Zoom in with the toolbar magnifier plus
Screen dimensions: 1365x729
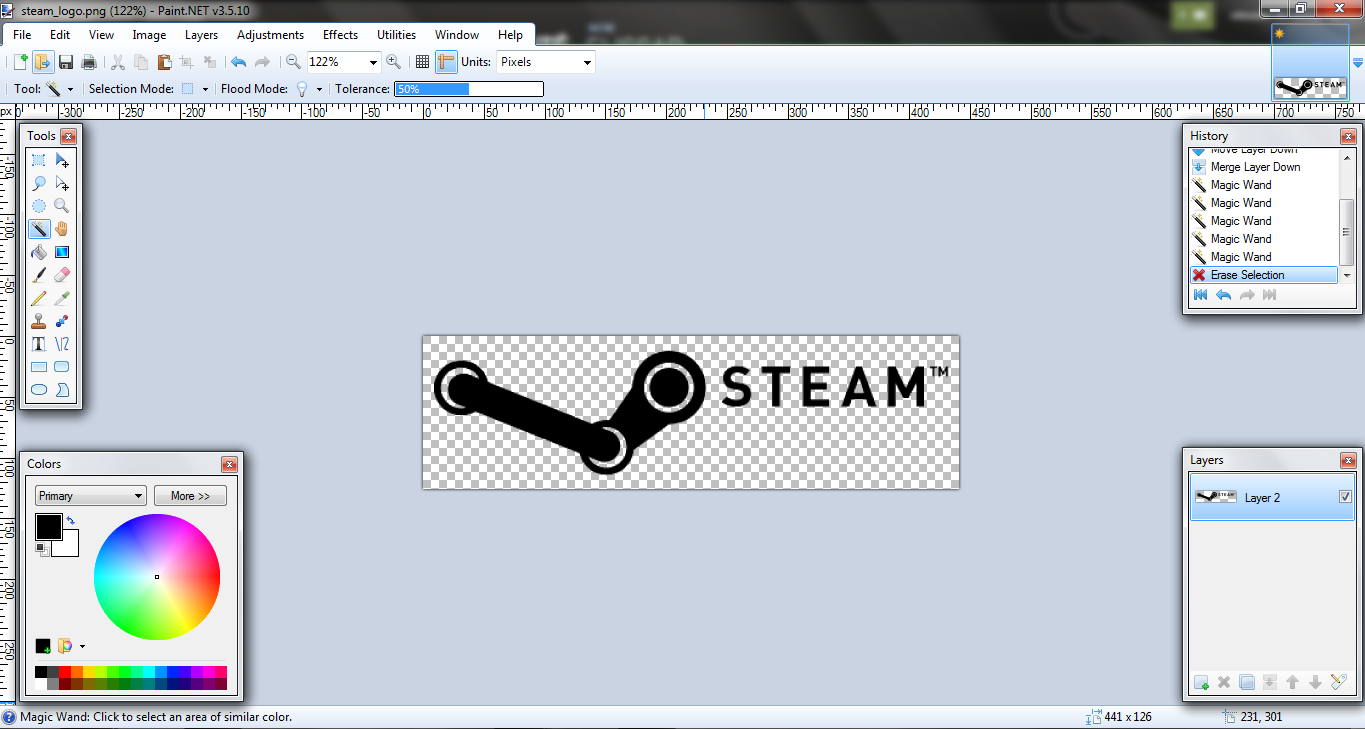393,62
